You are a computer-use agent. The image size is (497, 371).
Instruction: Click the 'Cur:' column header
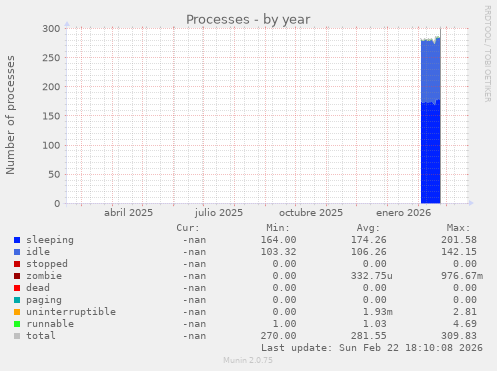(188, 228)
